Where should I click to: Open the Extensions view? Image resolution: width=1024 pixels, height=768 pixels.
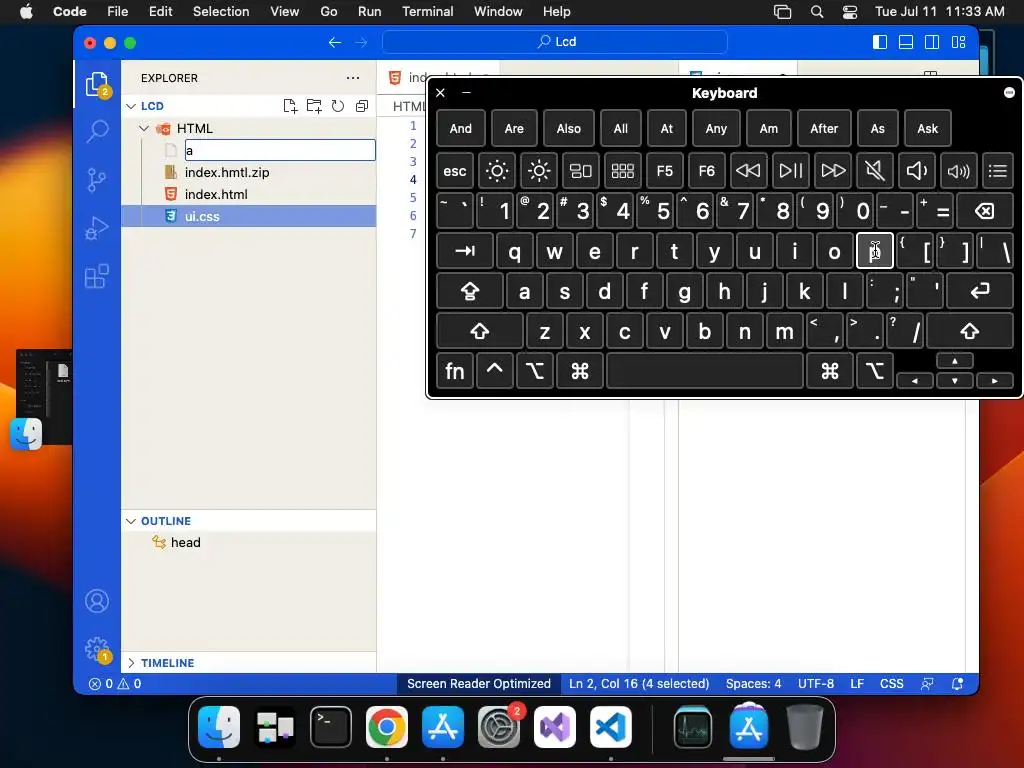click(97, 276)
